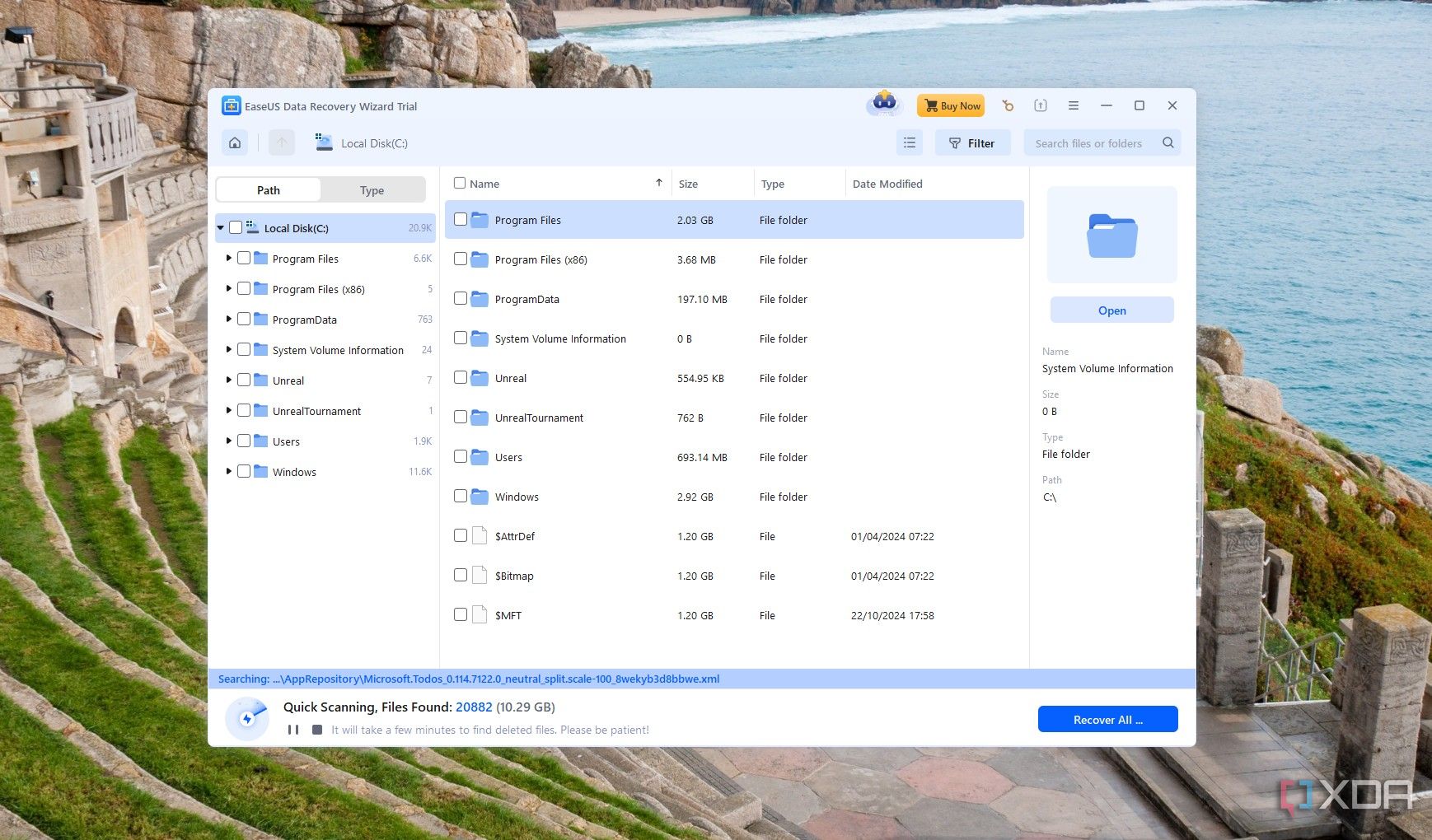Check the System Volume Information list checkbox
This screenshot has height=840, width=1432.
tap(461, 338)
